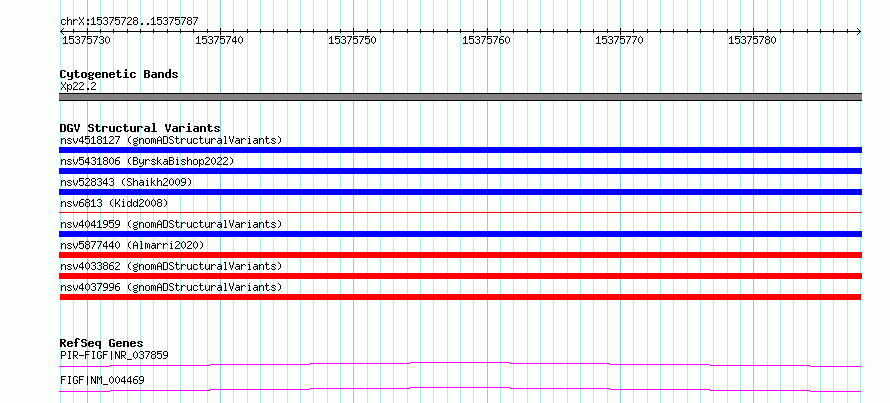This screenshot has width=890, height=403.
Task: Click ruler position 15375770
Action: pos(620,41)
